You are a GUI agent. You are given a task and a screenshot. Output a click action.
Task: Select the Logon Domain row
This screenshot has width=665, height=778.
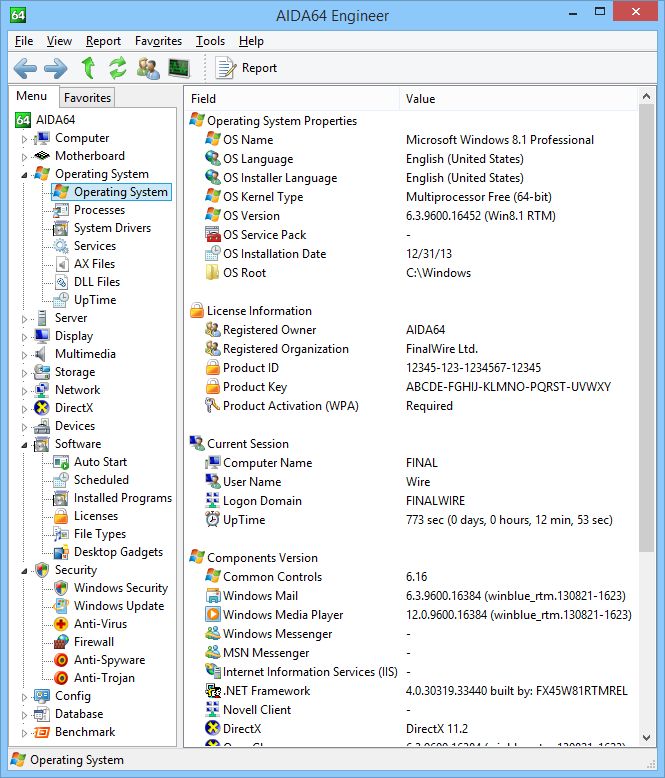pos(411,501)
